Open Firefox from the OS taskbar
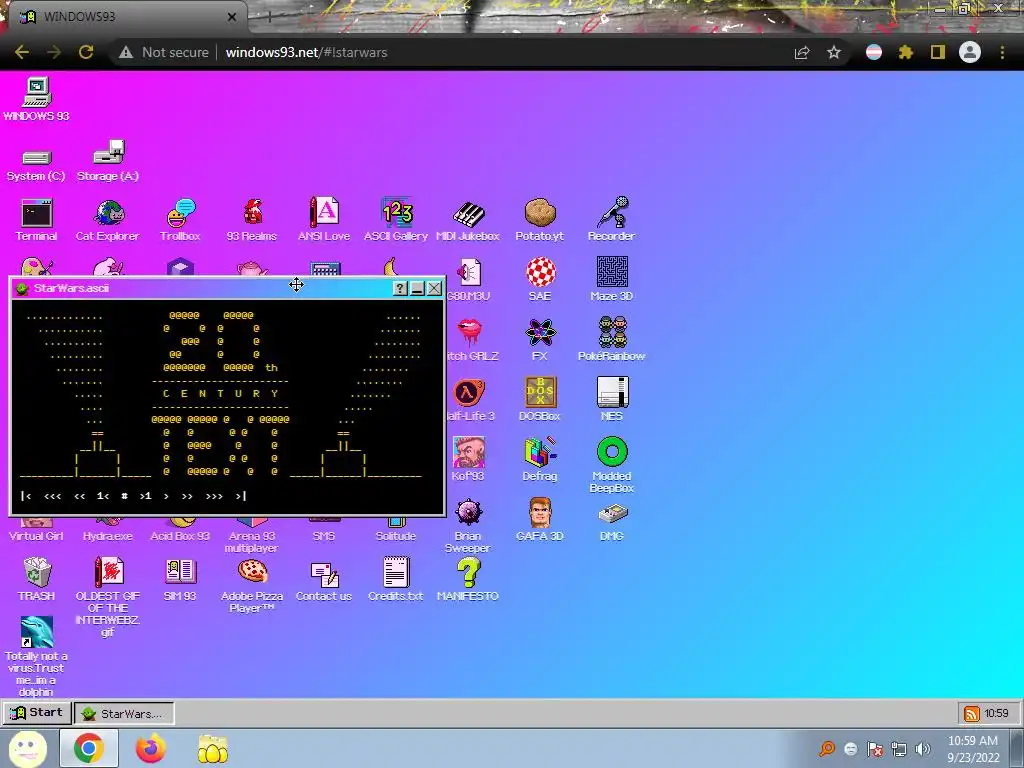This screenshot has width=1024, height=768. point(151,748)
